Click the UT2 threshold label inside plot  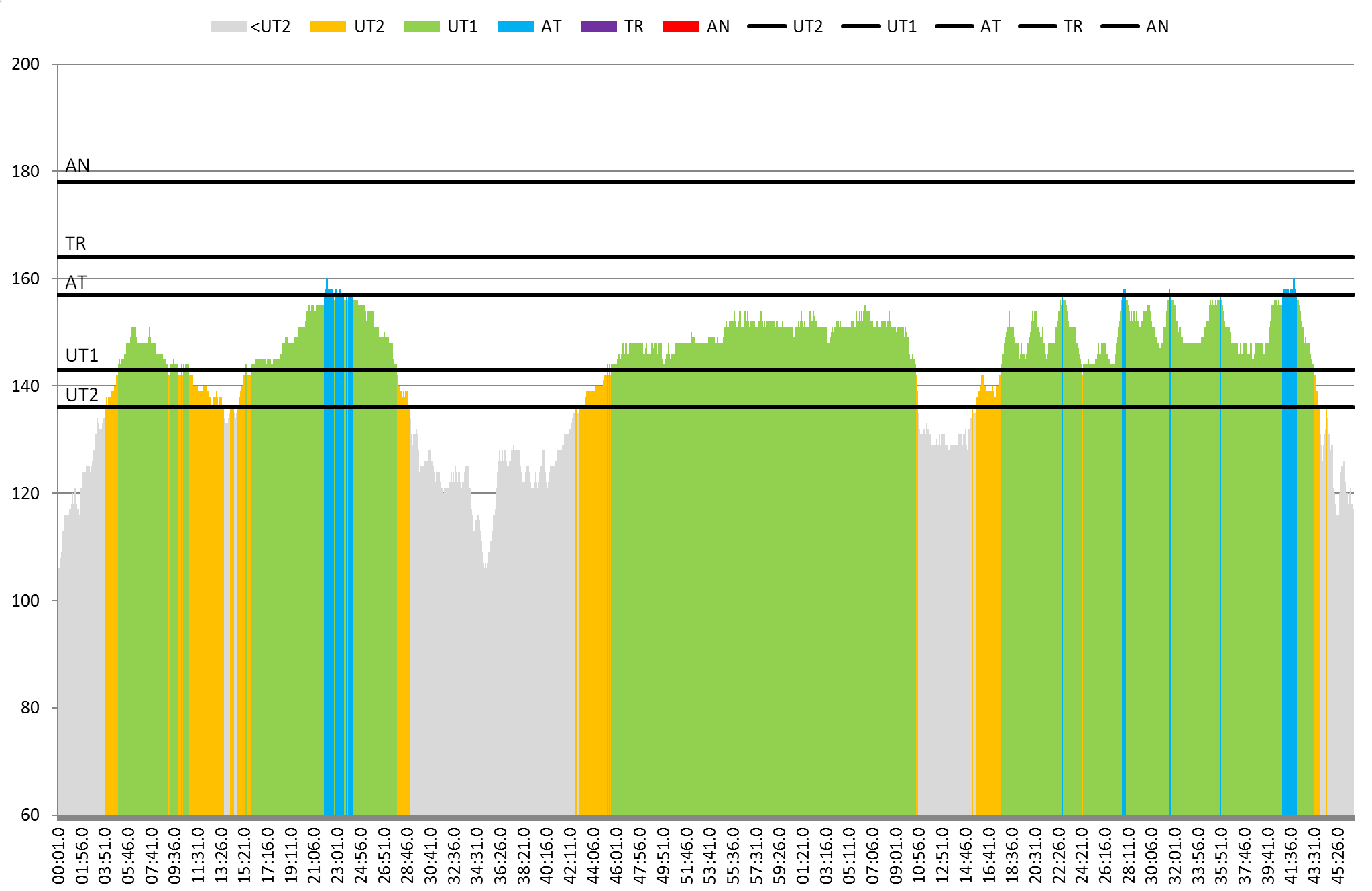click(82, 395)
